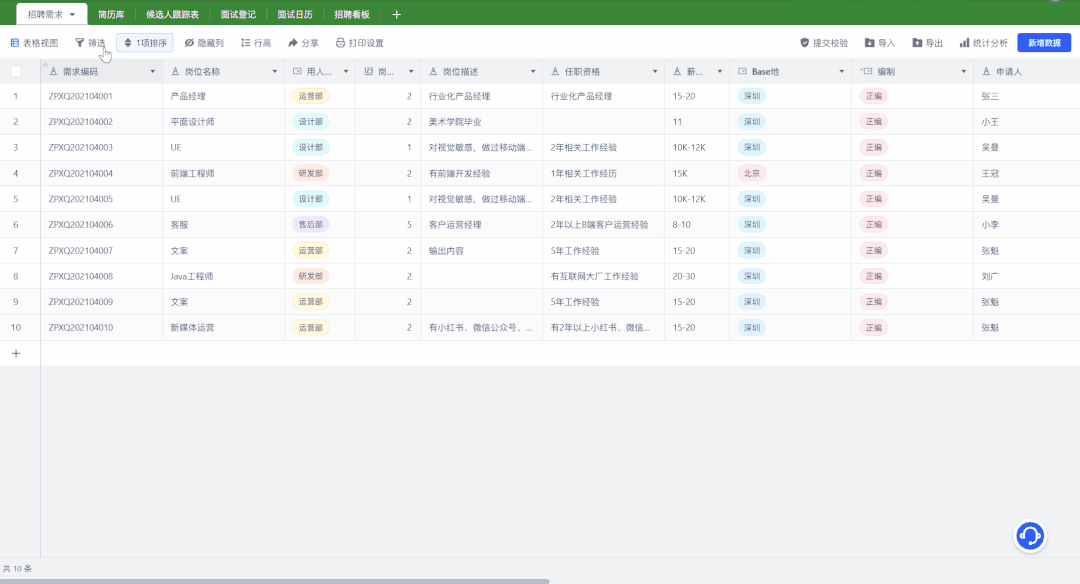Open 任职资格 column dropdown arrow

tap(655, 72)
